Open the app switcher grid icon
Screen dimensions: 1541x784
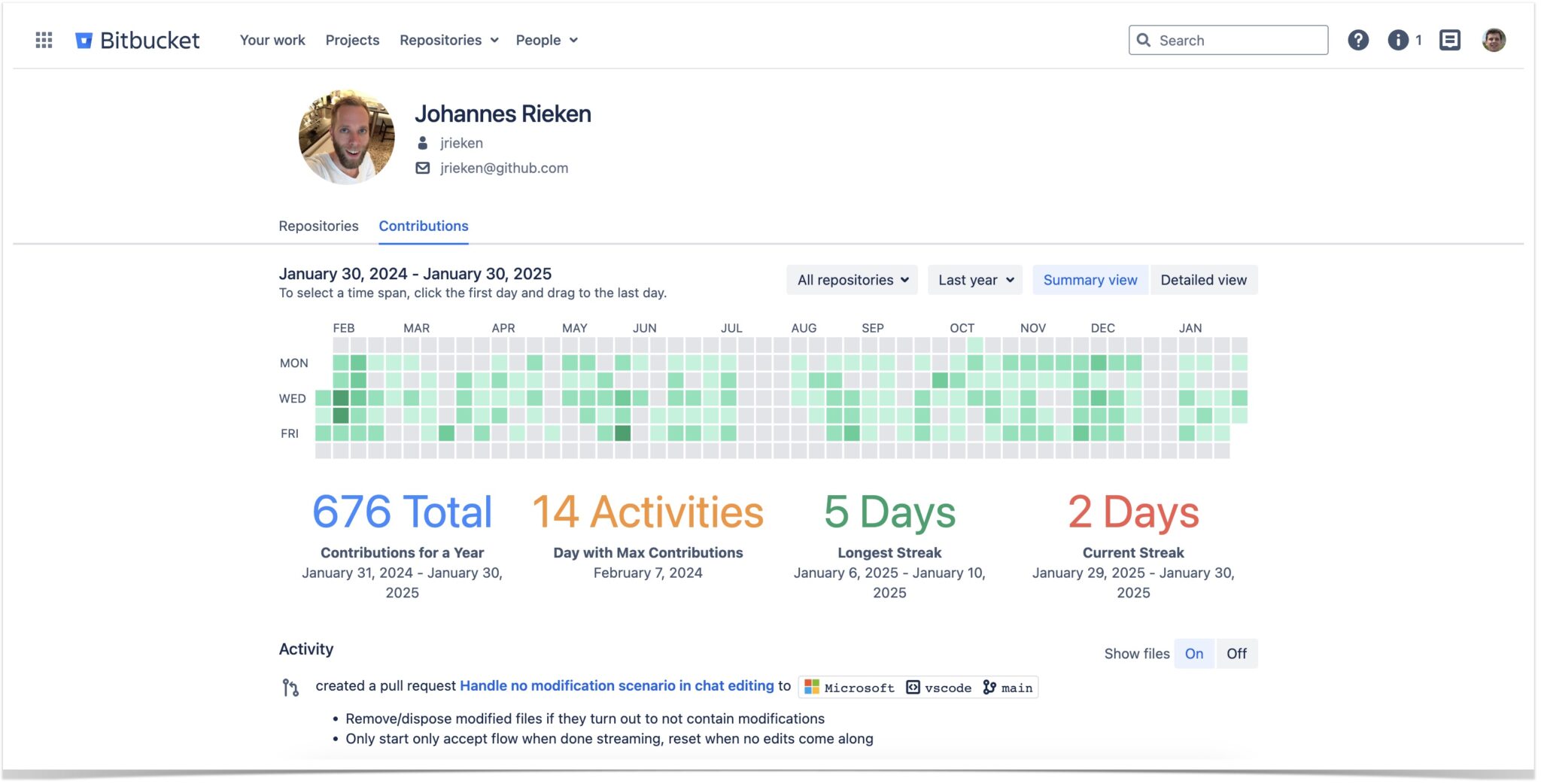pos(43,40)
